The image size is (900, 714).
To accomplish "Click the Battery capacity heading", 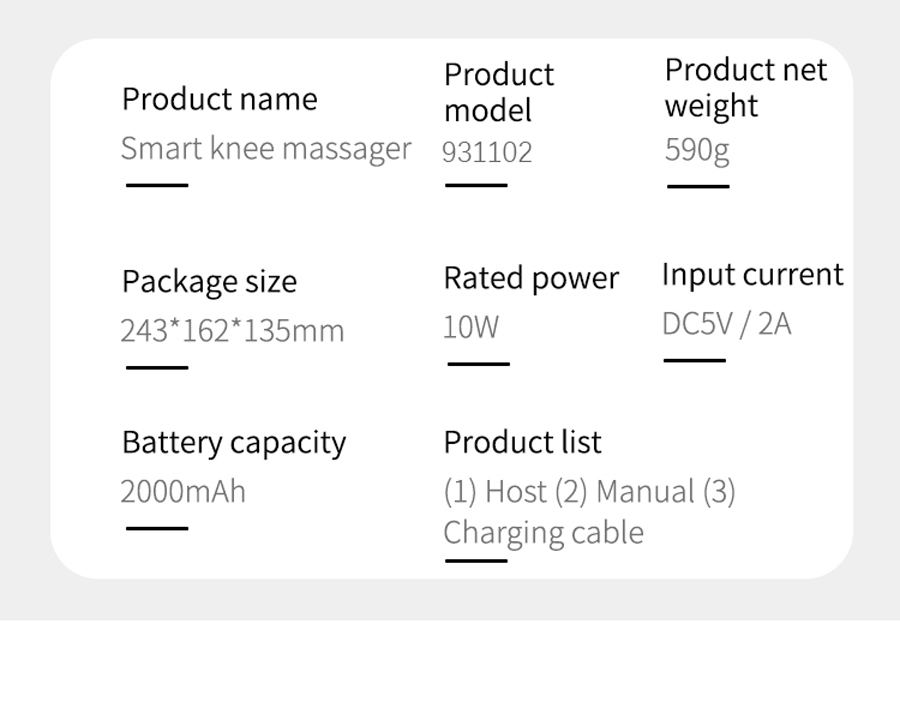I will [x=234, y=443].
